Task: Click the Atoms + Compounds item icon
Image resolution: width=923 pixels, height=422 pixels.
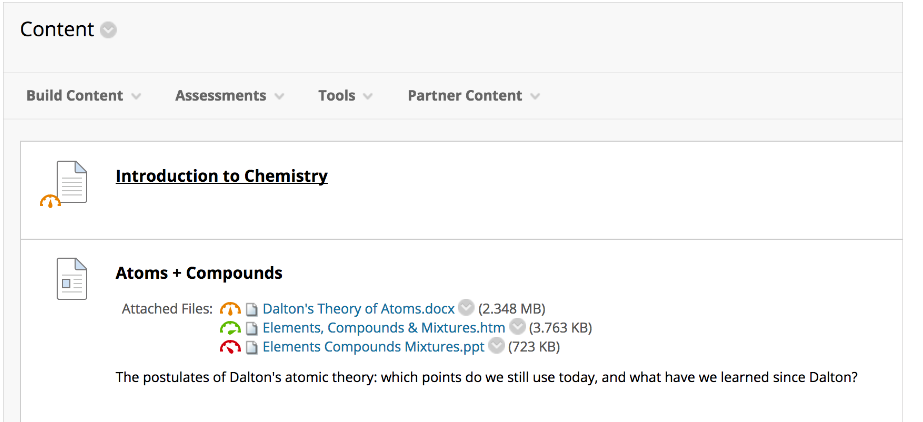Action: tap(72, 278)
